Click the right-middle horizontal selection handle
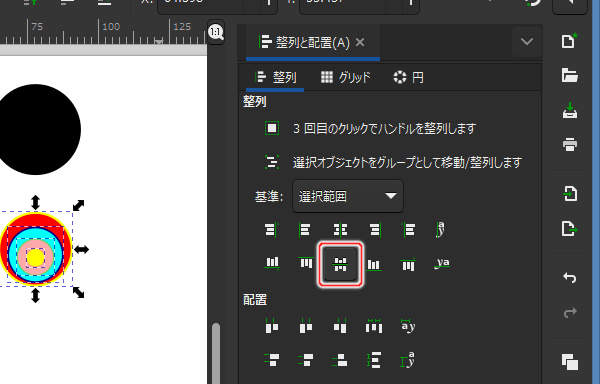The width and height of the screenshot is (600, 384). 81,250
